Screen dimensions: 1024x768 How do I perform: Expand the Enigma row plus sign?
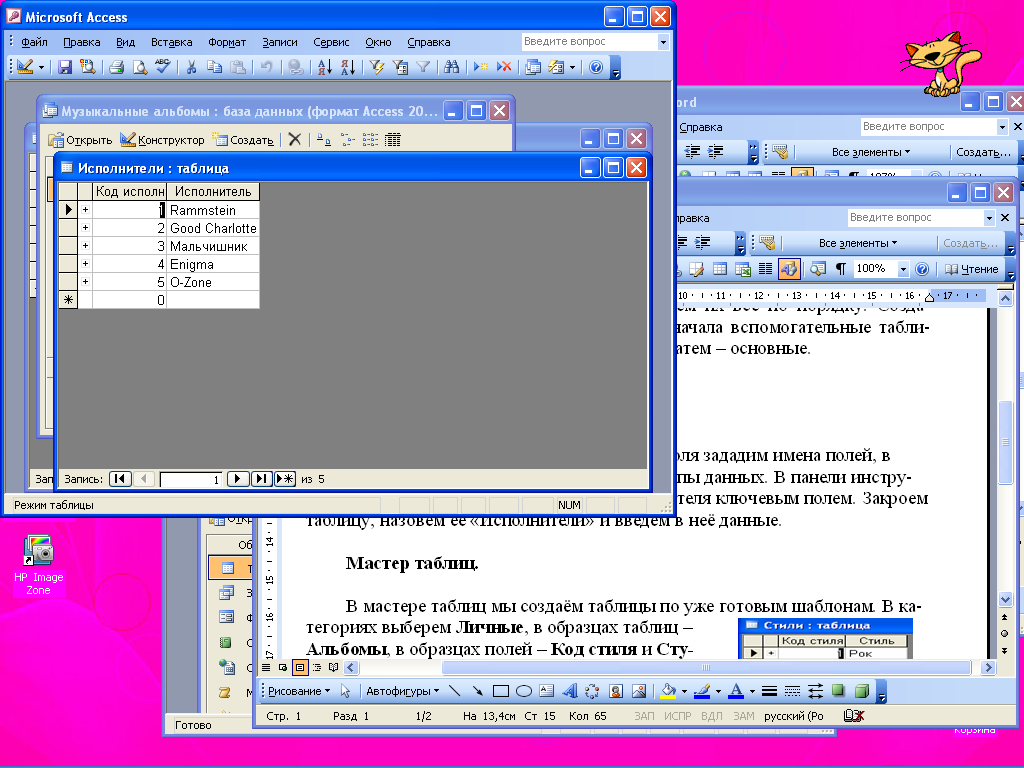[x=85, y=264]
